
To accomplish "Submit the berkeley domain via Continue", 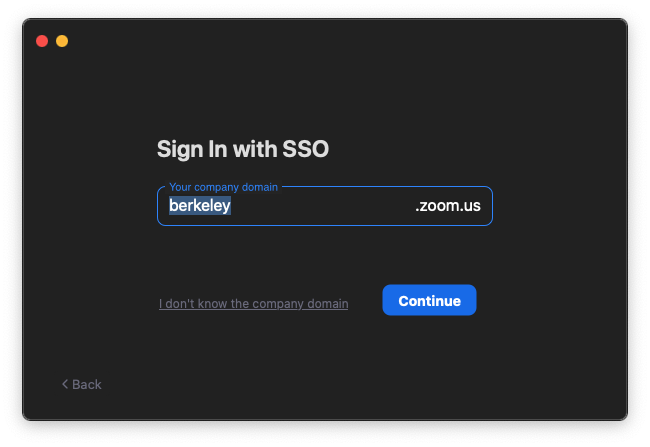I will (429, 300).
